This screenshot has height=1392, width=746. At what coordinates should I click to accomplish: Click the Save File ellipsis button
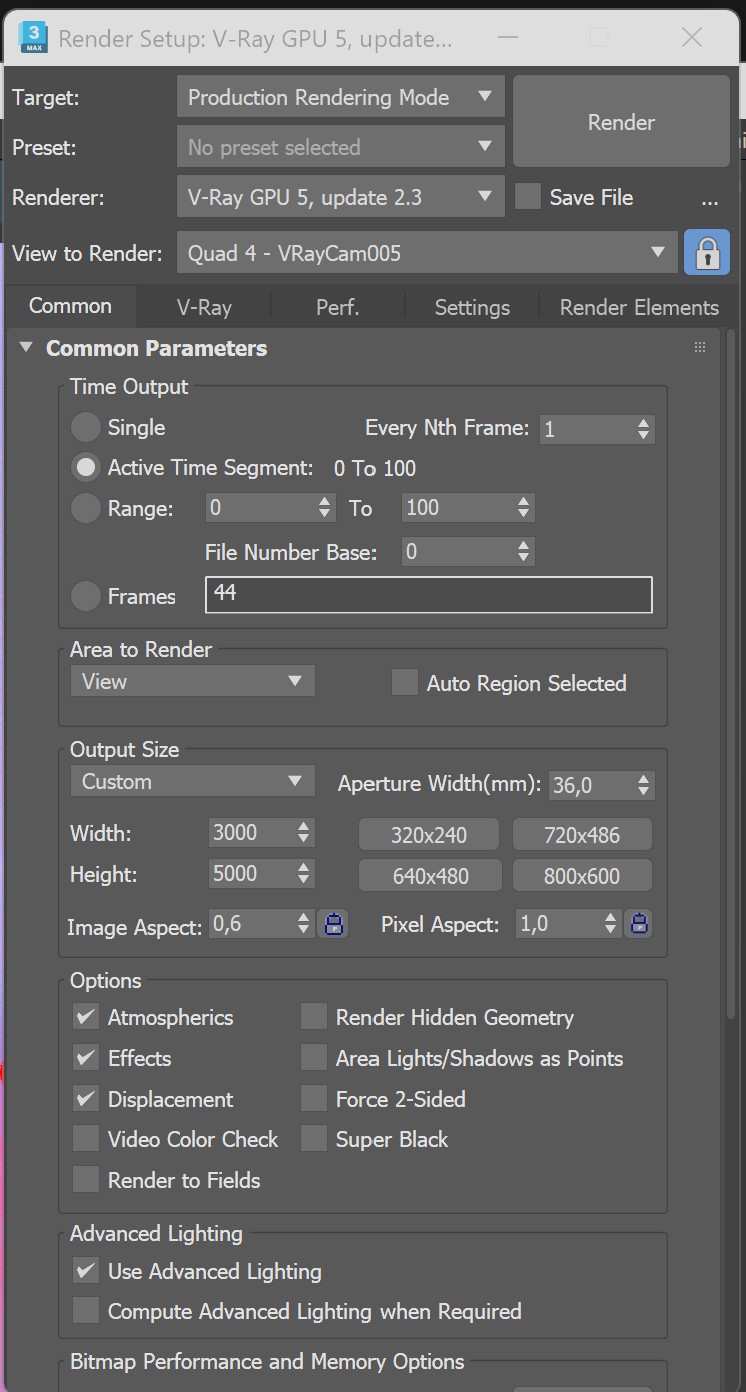pos(710,199)
